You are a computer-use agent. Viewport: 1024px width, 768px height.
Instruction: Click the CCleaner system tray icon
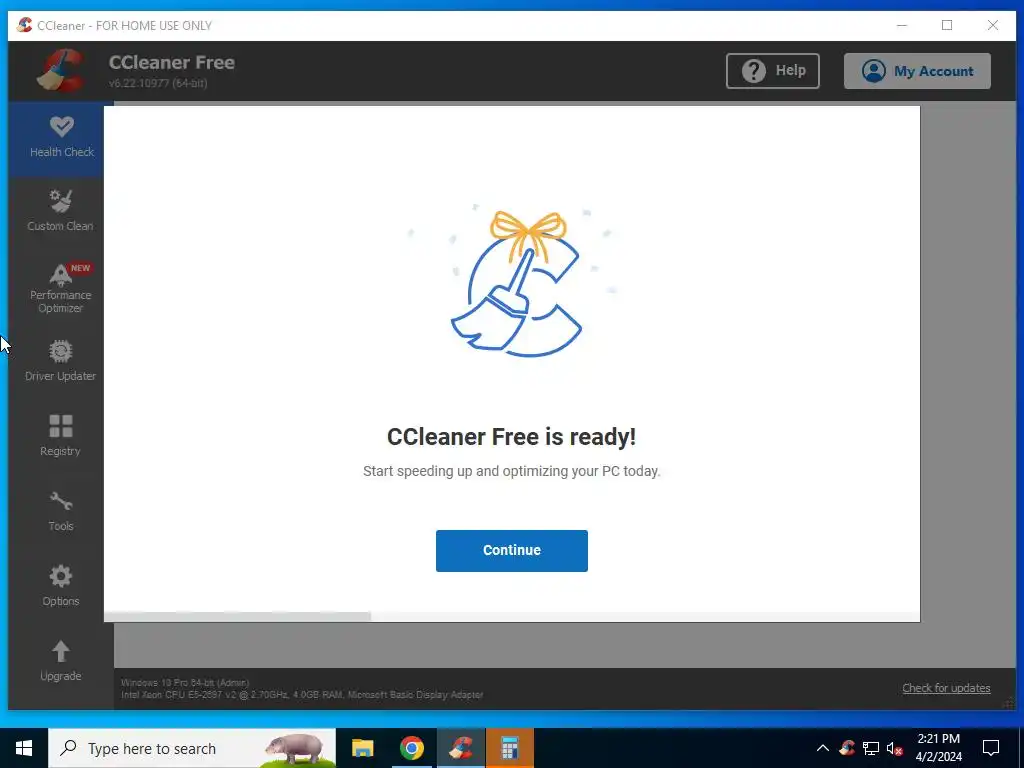point(847,748)
